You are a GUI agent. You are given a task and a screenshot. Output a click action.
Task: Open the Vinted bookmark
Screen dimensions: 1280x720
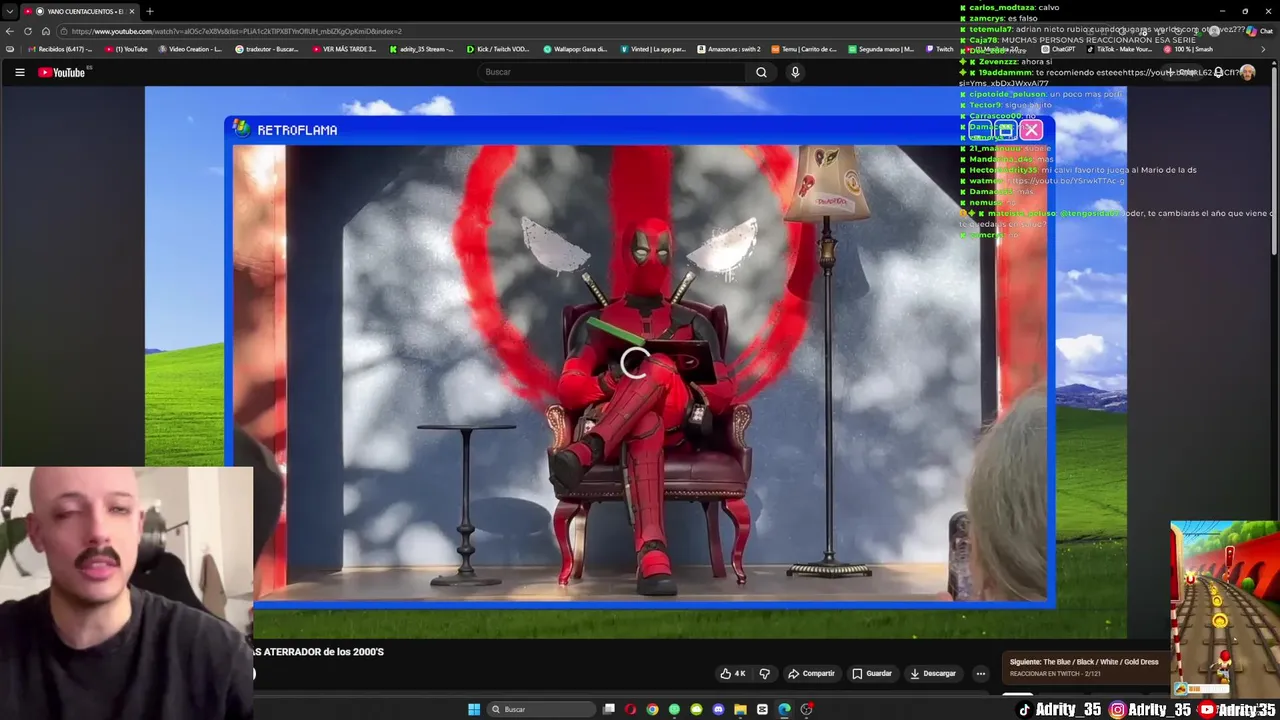pos(653,49)
